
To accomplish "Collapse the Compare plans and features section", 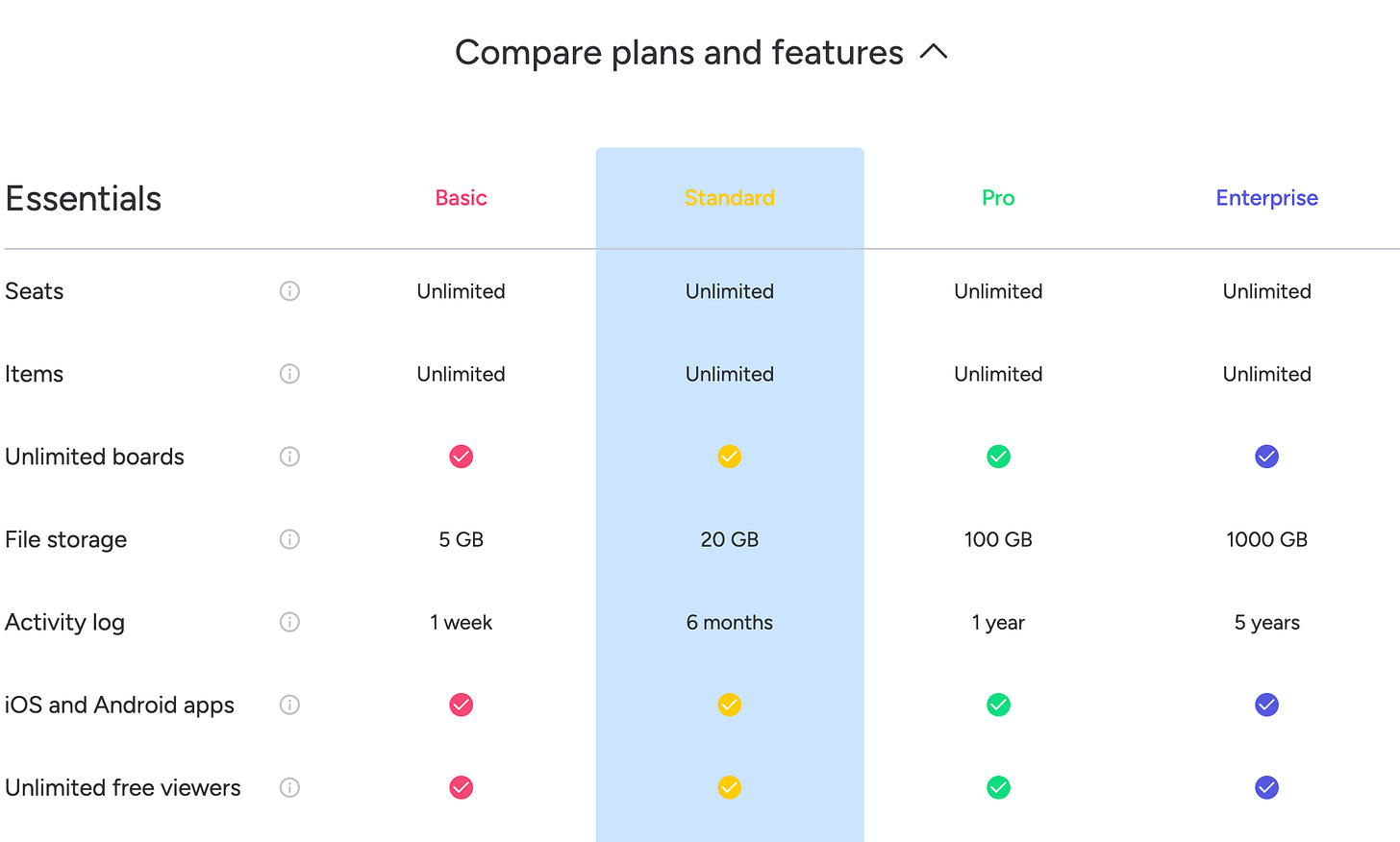I will [x=932, y=53].
